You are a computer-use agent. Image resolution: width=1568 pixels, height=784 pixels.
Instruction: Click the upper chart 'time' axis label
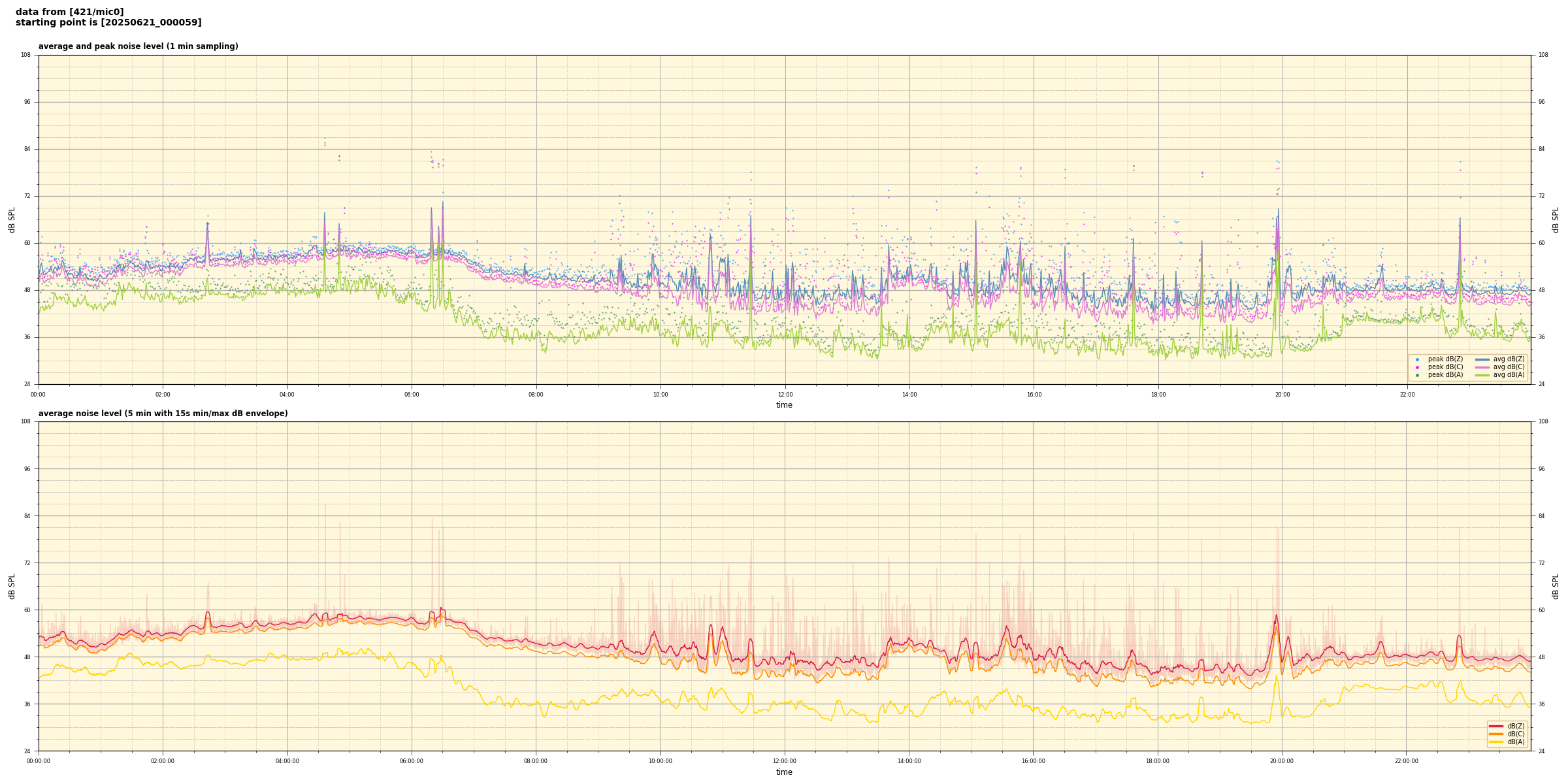[784, 405]
